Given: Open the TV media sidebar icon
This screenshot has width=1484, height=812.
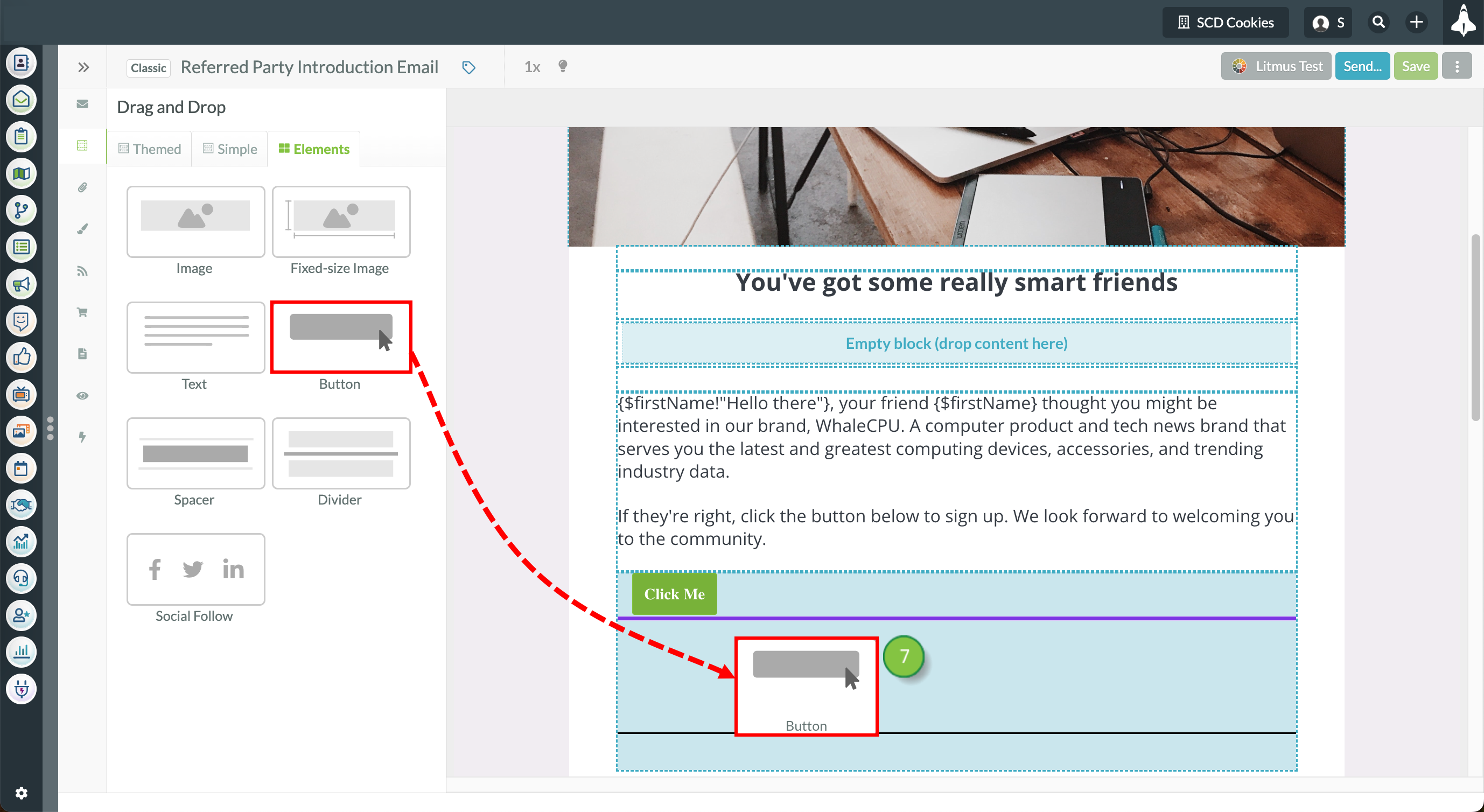Looking at the screenshot, I should click(22, 395).
